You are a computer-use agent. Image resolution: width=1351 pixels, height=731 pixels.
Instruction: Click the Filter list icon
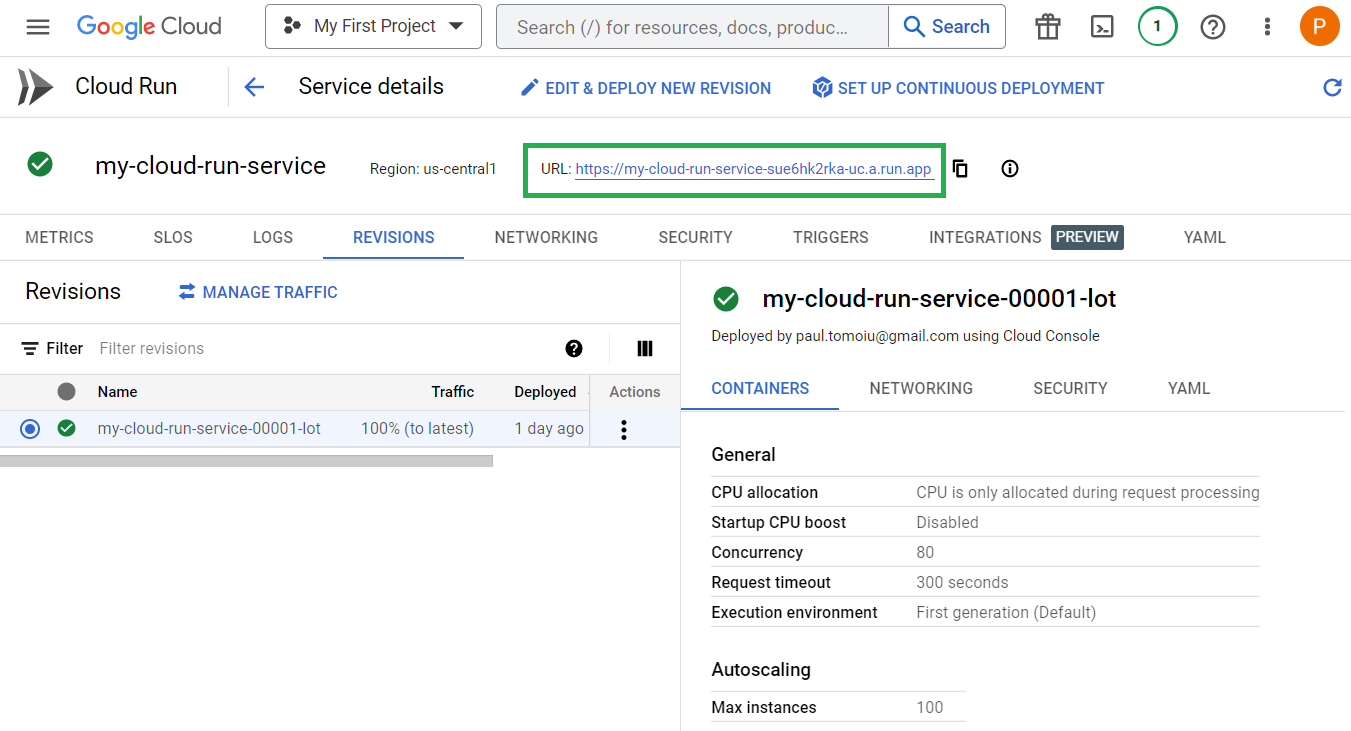click(31, 348)
